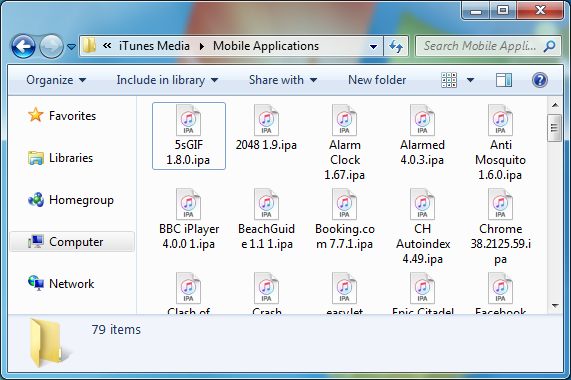Click the 'Anti Mosquito 1.6.0.ipa' file name
This screenshot has height=380, width=571.
(500, 160)
